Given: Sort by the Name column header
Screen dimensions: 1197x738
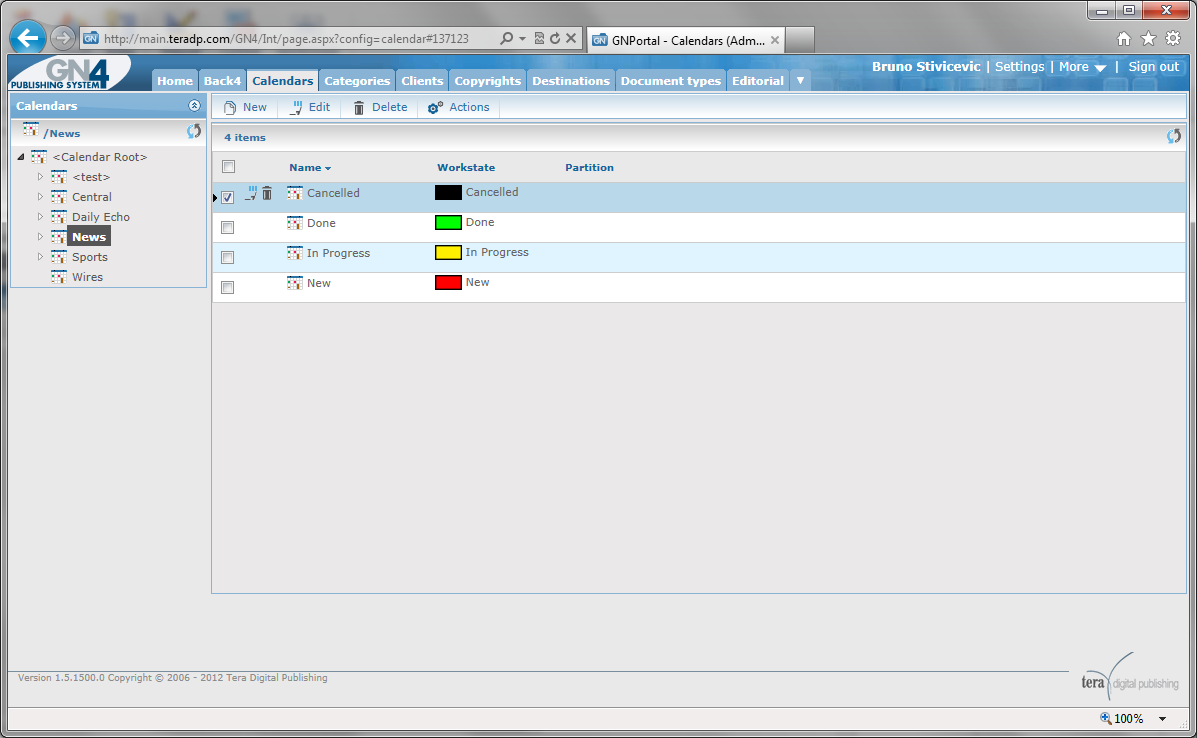Looking at the screenshot, I should coord(309,167).
